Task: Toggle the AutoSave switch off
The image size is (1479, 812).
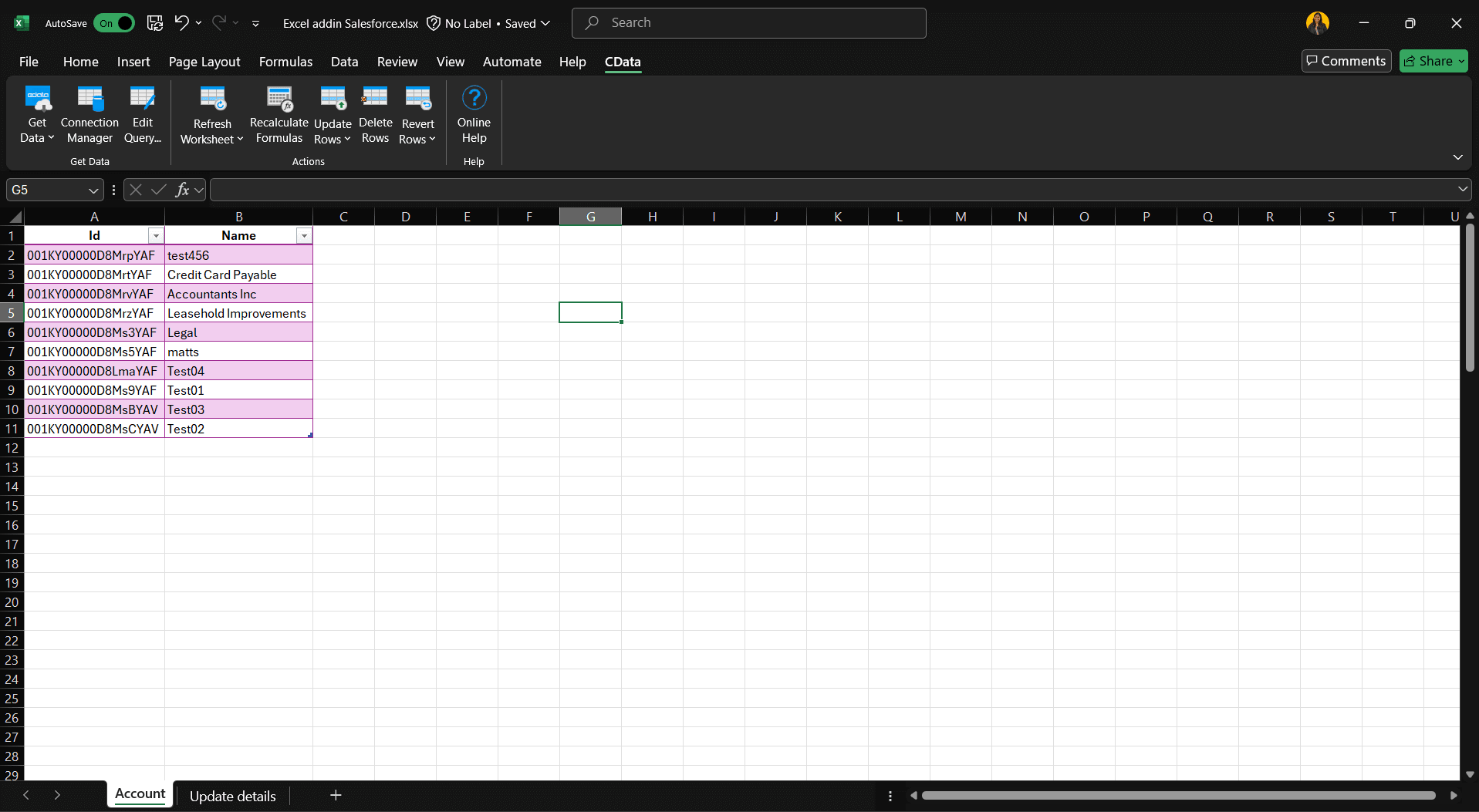Action: tap(114, 23)
